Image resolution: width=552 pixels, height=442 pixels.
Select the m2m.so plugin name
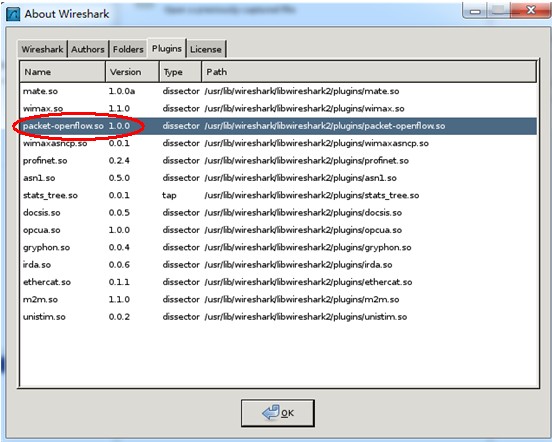click(x=40, y=299)
